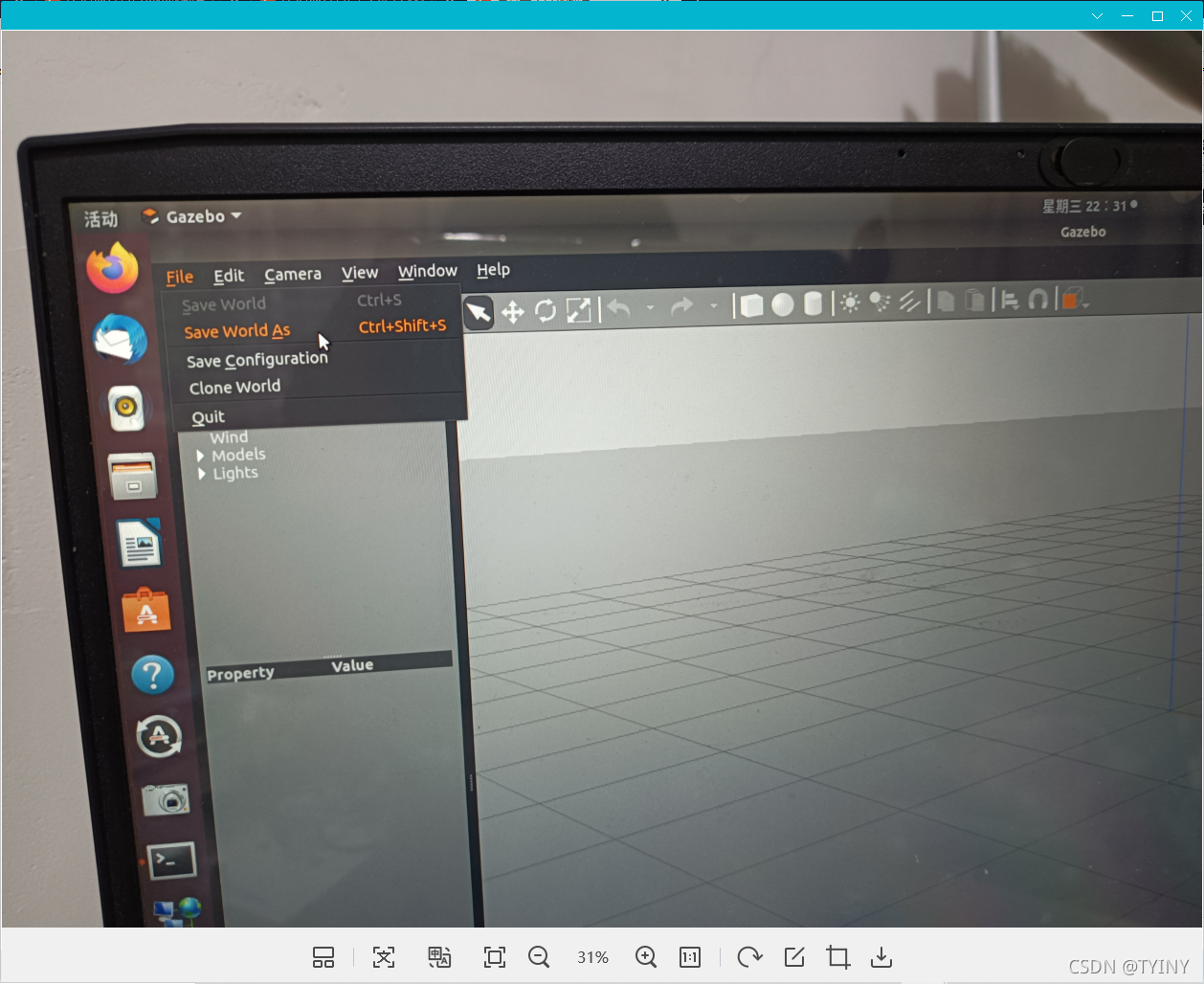Open Software Updater from the dock
Image resolution: width=1204 pixels, height=984 pixels.
click(159, 737)
